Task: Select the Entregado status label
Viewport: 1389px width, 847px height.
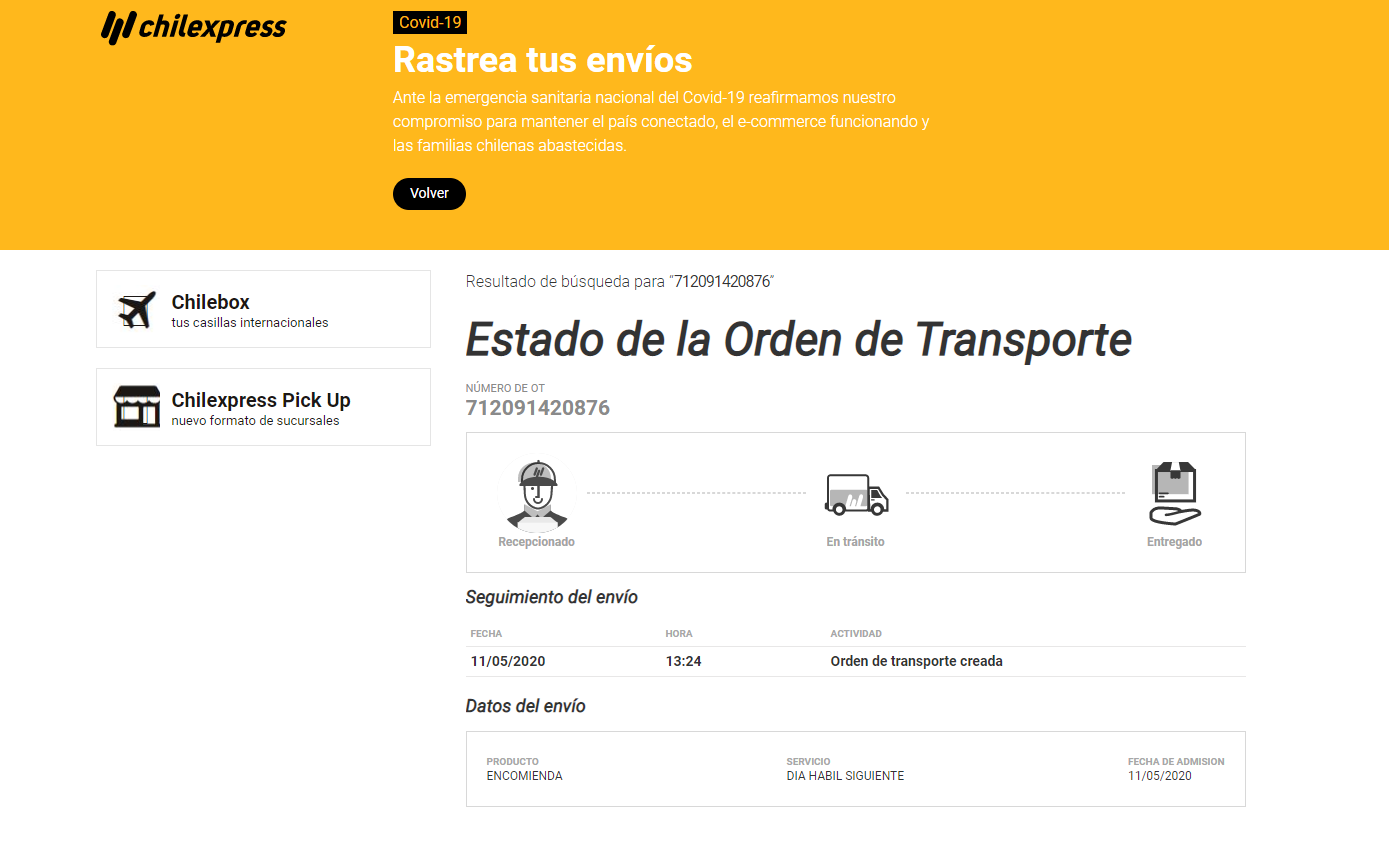Action: point(1174,542)
